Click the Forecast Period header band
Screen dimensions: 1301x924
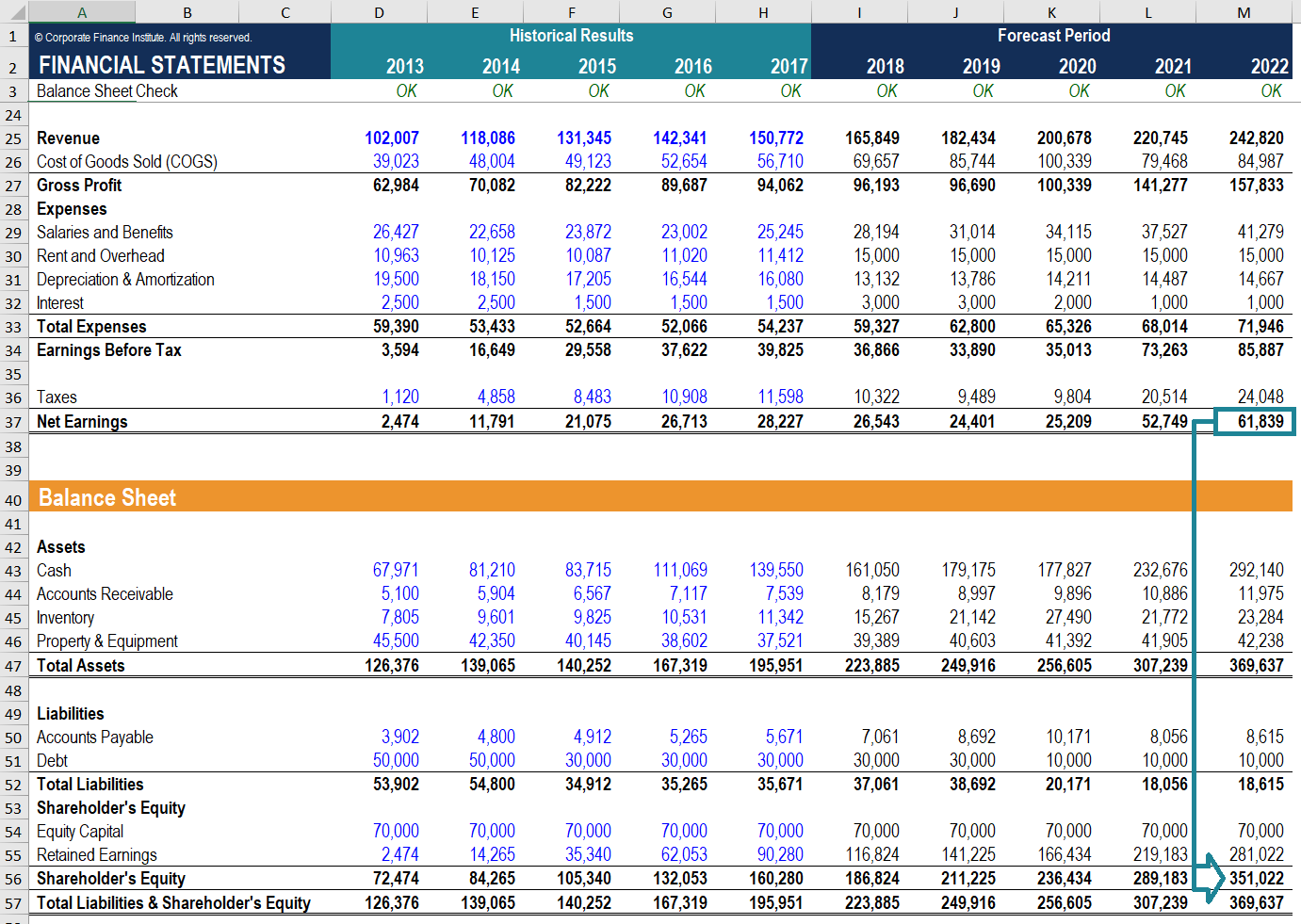(1054, 36)
